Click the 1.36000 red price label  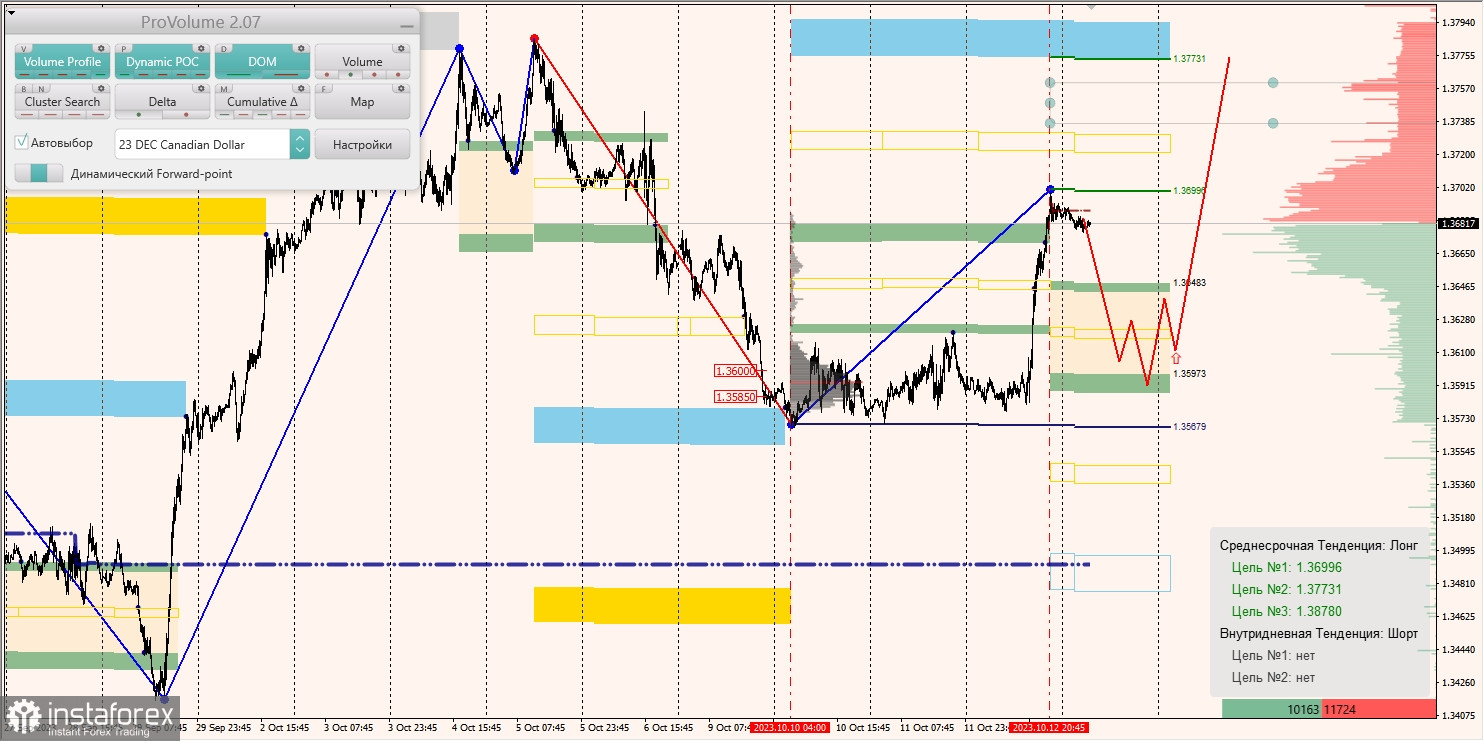point(736,371)
